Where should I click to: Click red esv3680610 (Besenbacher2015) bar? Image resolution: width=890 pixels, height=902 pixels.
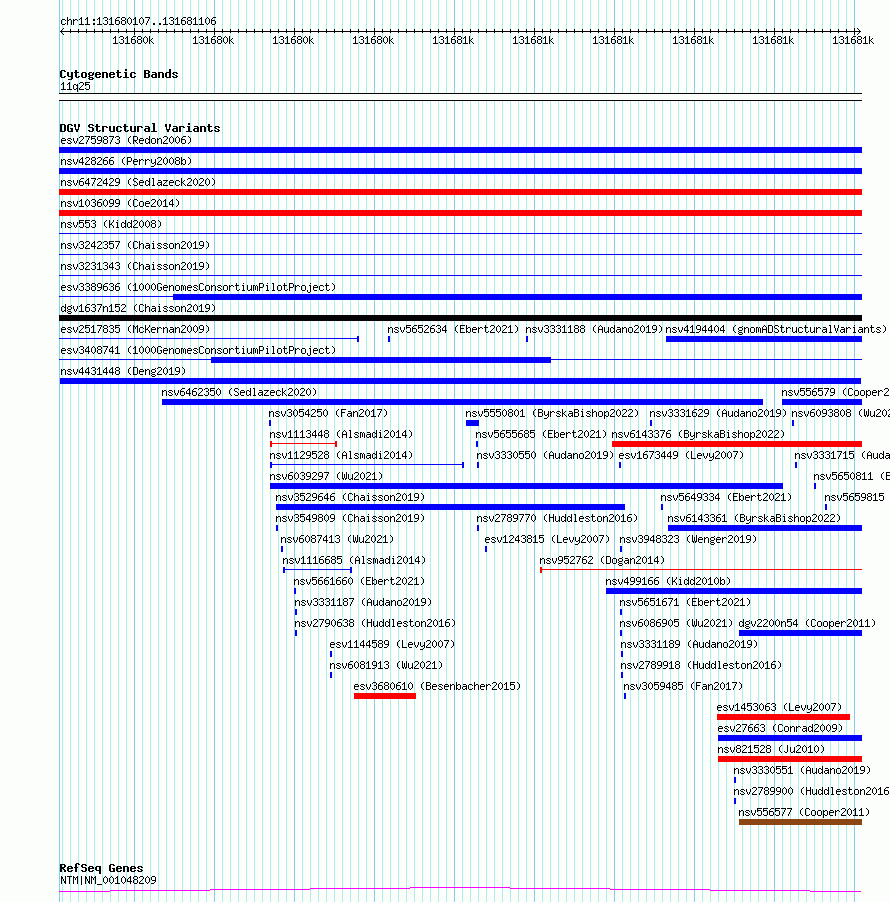pos(385,696)
